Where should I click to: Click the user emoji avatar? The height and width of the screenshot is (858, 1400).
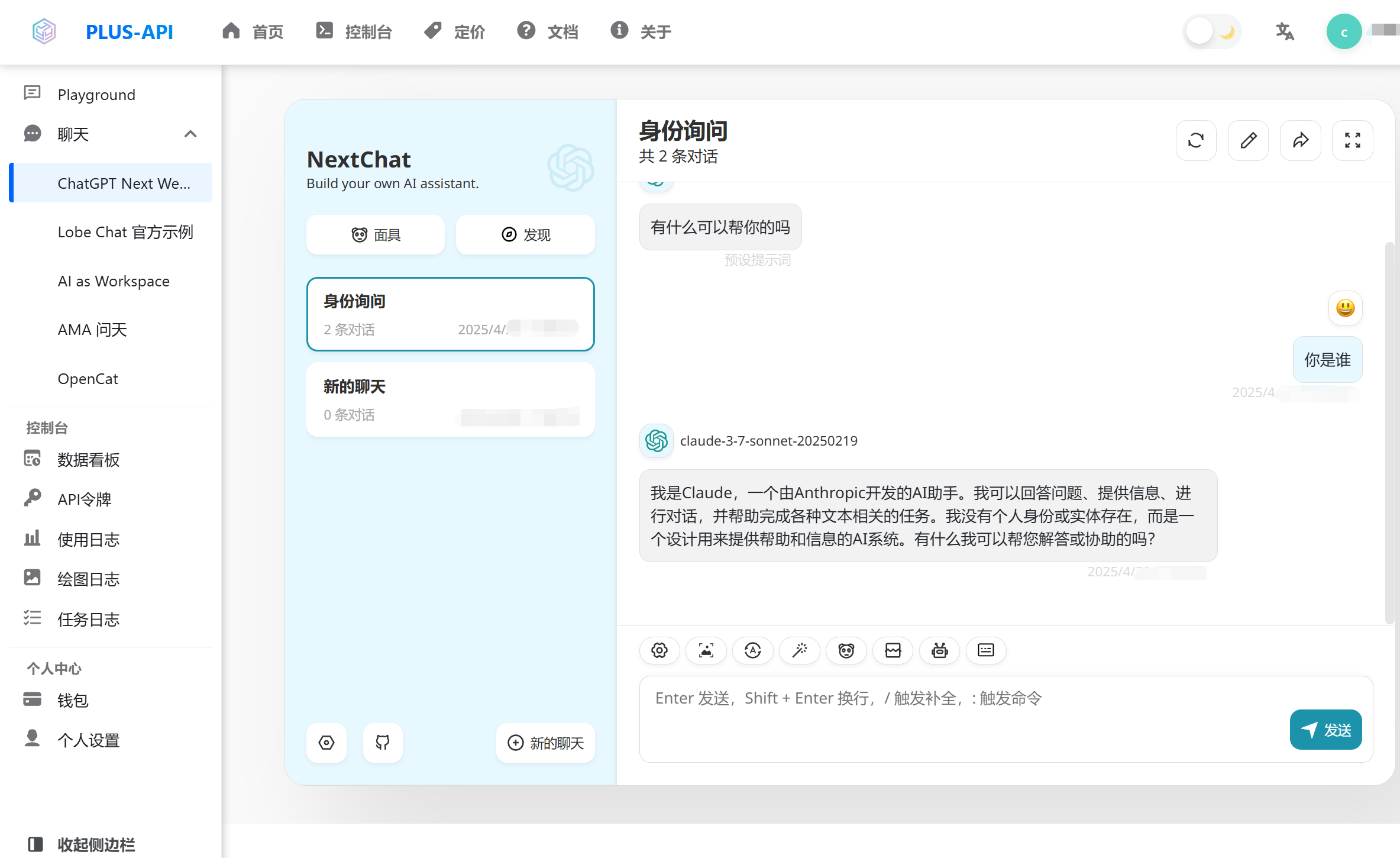1345,308
